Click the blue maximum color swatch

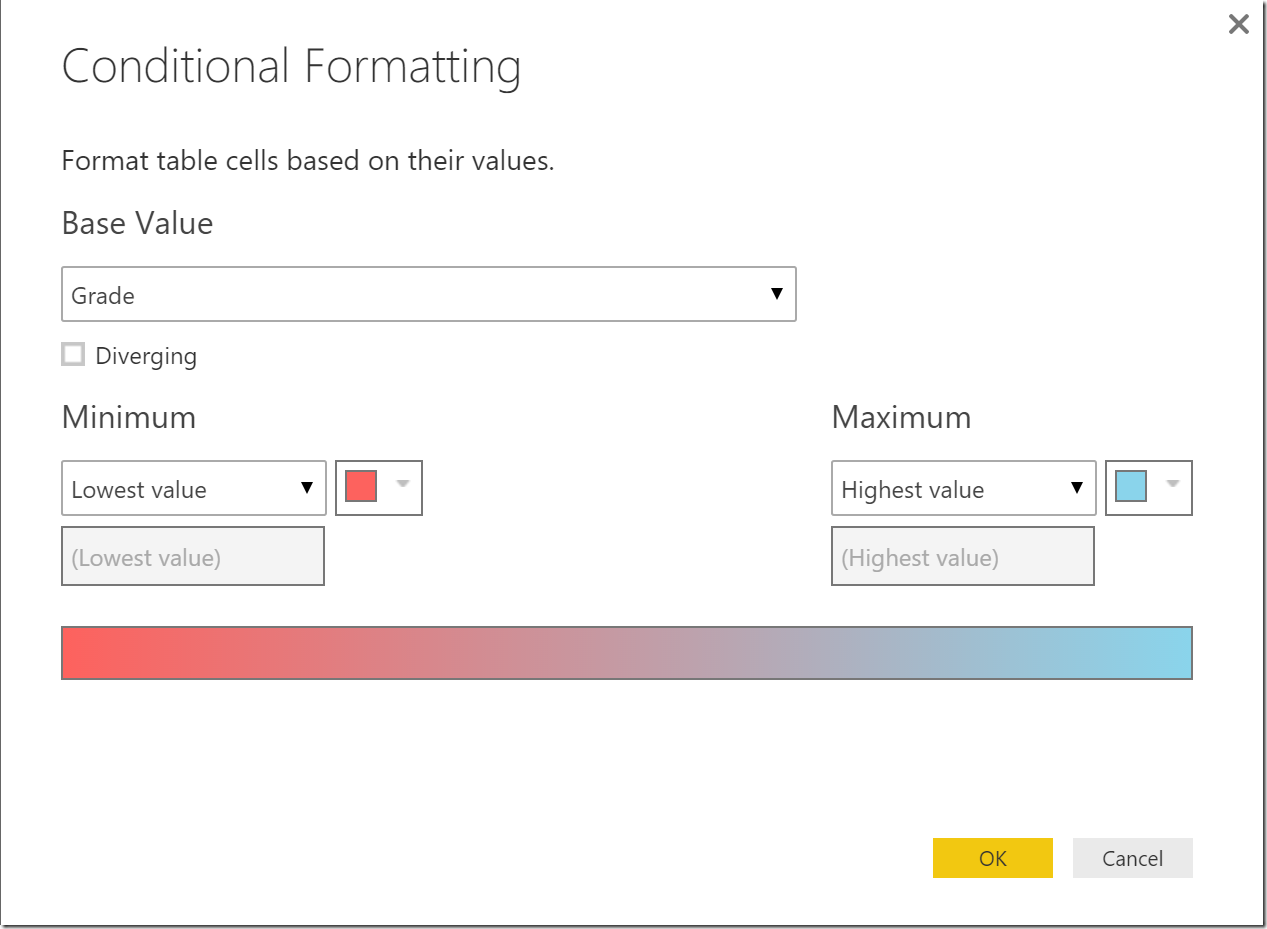(1131, 487)
